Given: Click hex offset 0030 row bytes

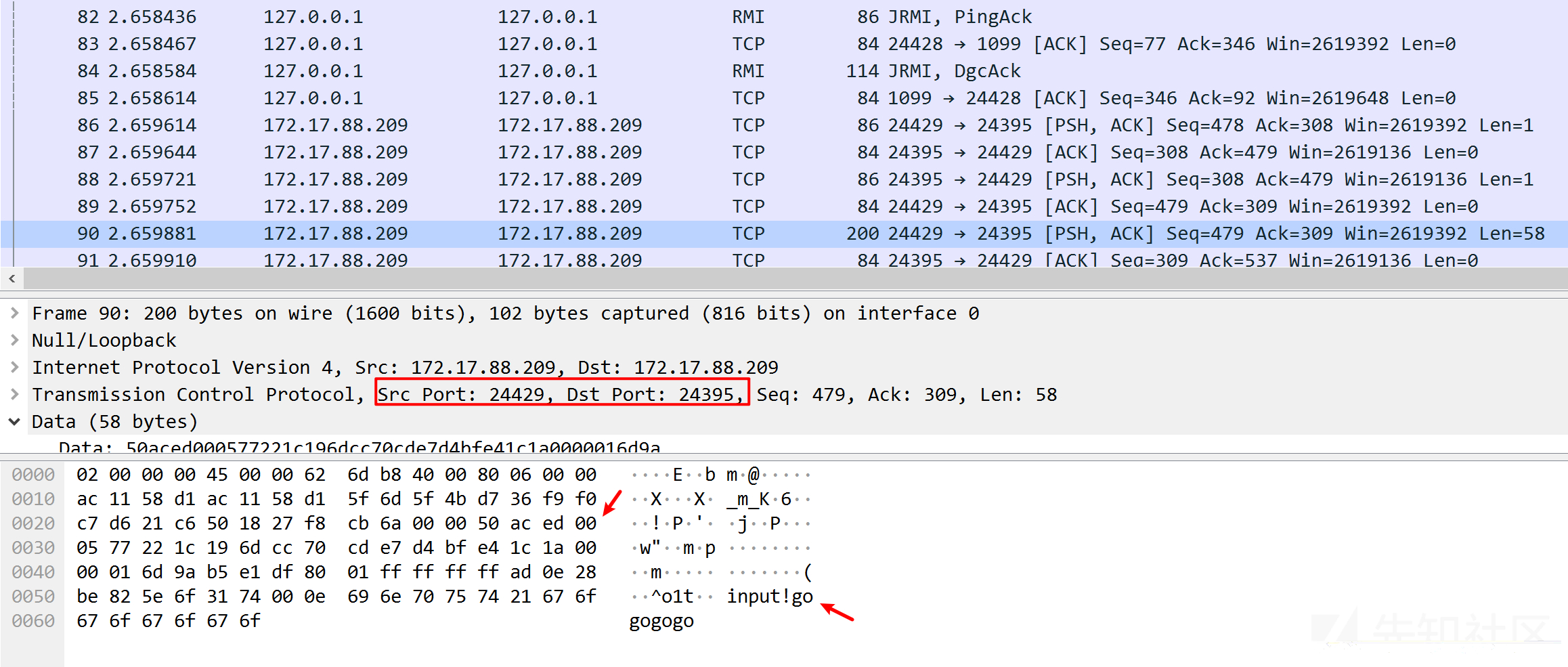Looking at the screenshot, I should (336, 548).
